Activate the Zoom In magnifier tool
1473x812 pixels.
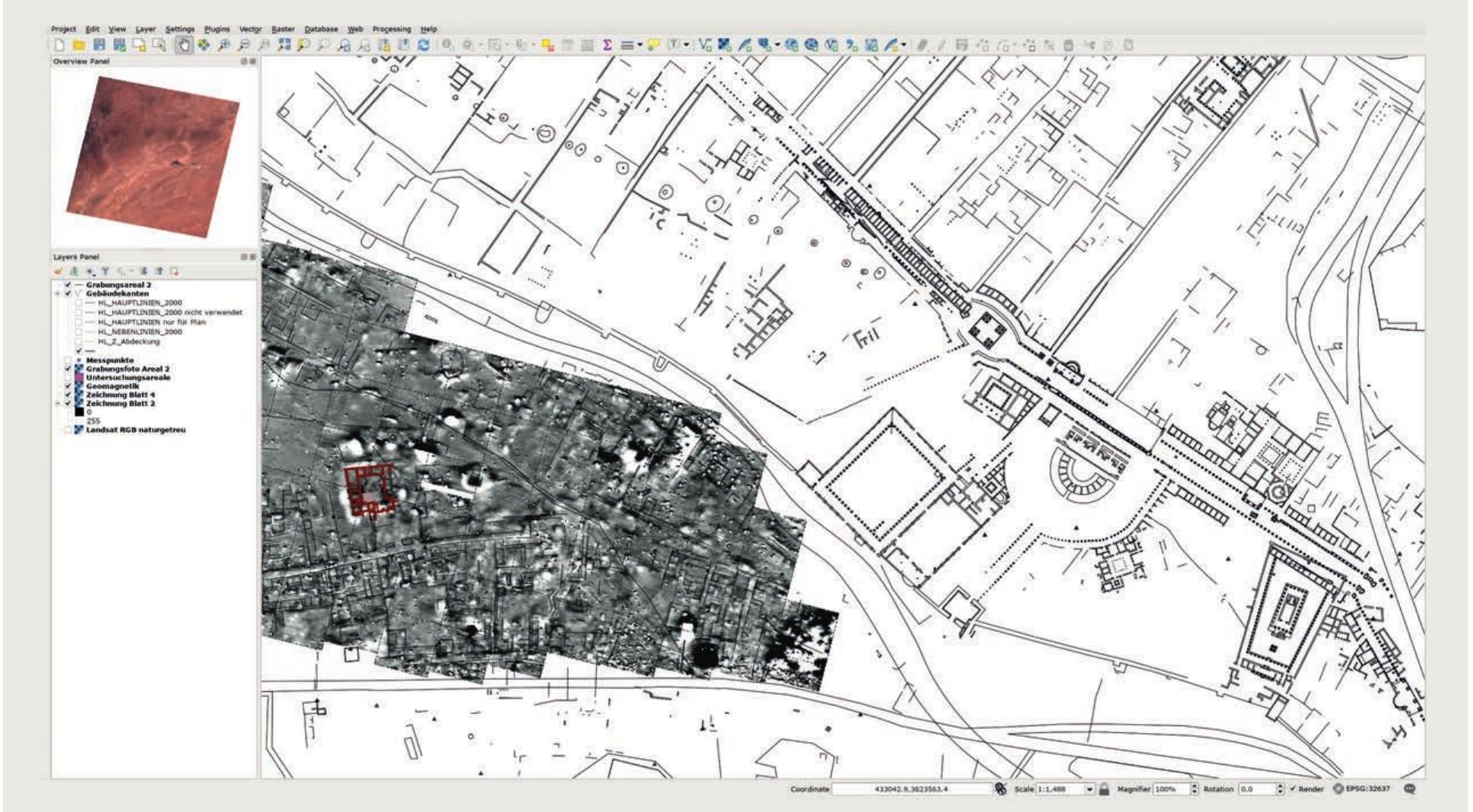224,46
